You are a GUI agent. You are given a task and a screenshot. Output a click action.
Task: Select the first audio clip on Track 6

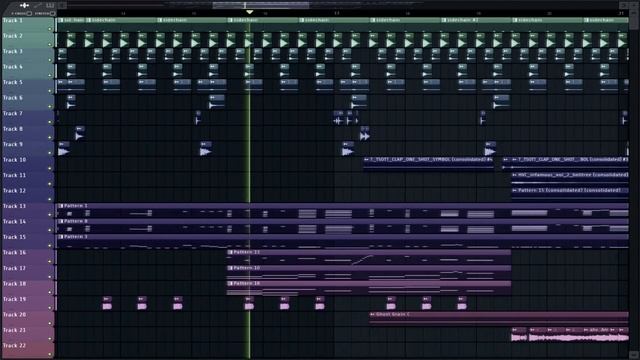click(71, 102)
